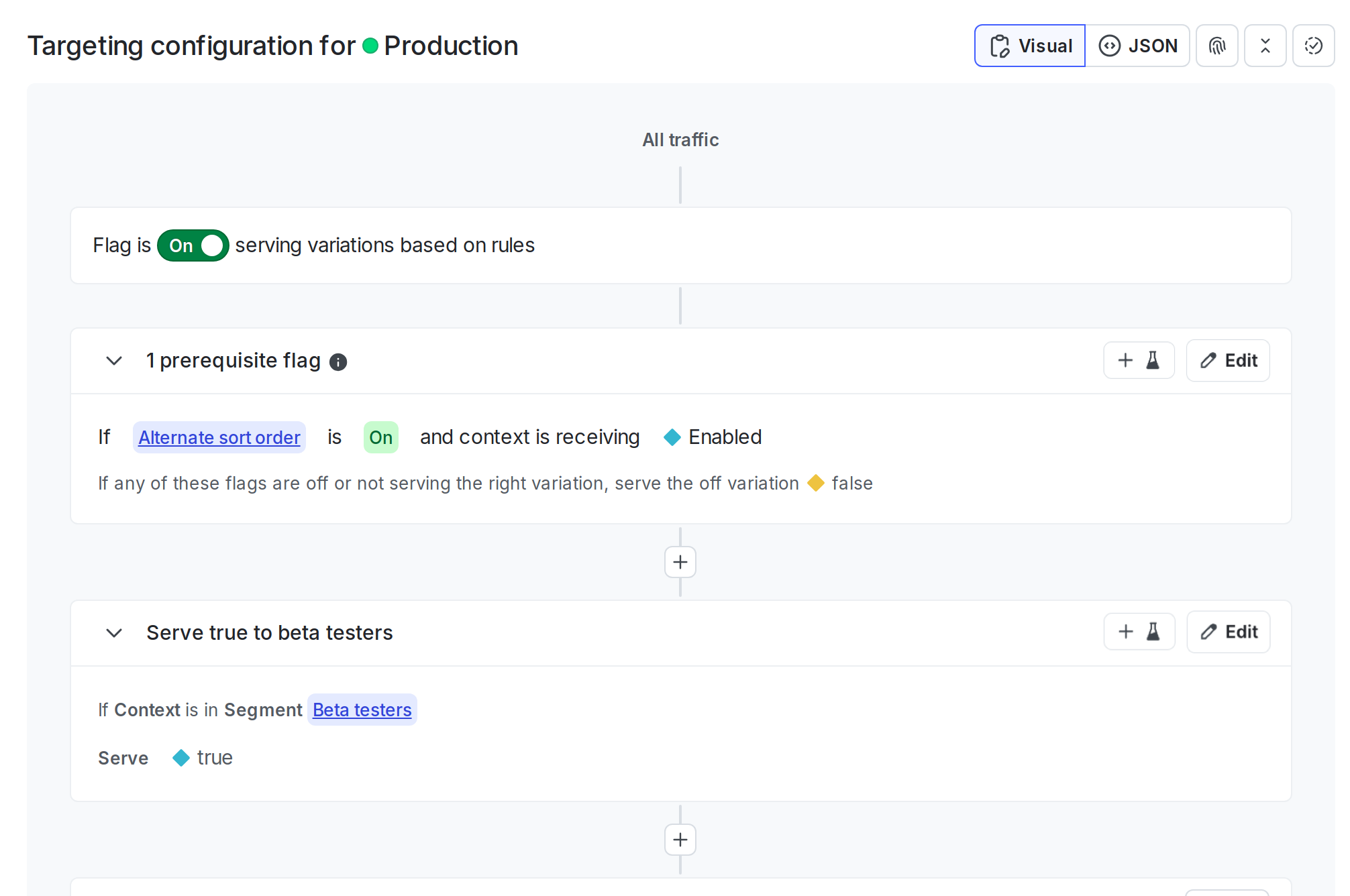The image size is (1350, 896).
Task: Click the yellow diamond false variation swatch
Action: point(817,483)
